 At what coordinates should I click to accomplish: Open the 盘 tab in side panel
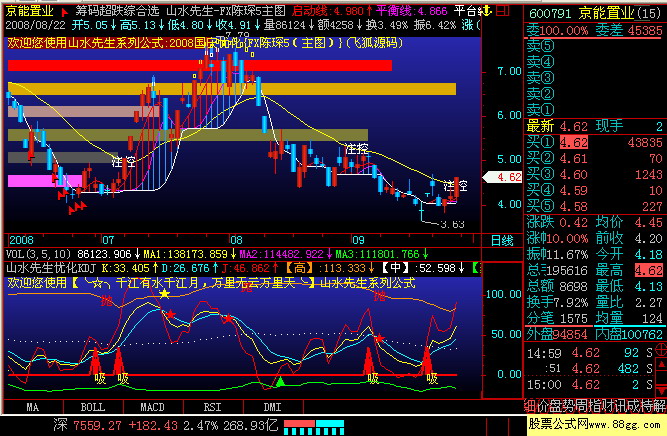click(x=556, y=406)
